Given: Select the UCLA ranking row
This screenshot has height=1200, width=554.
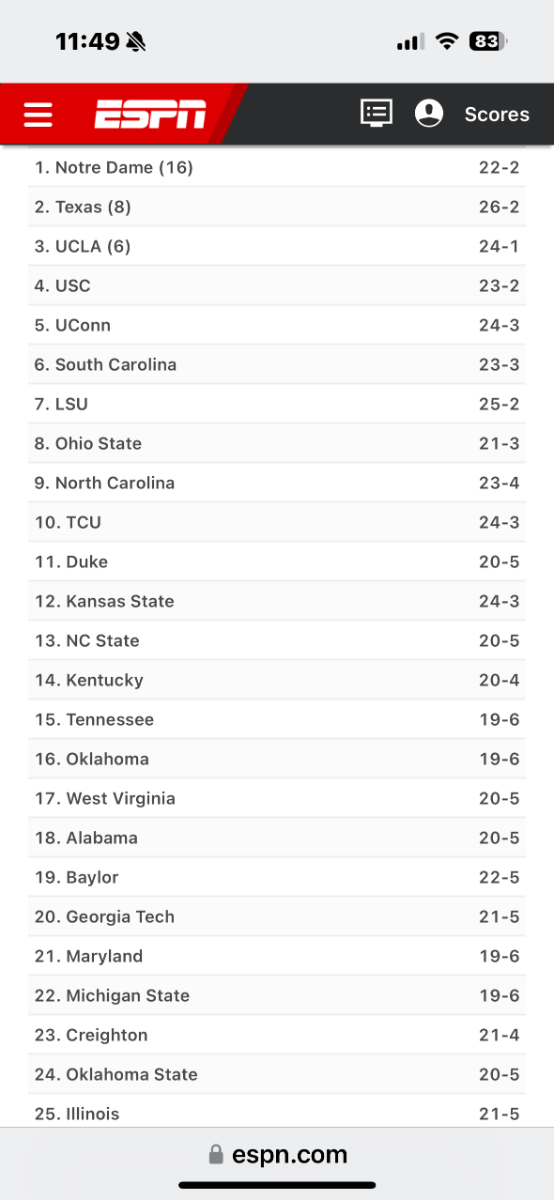Looking at the screenshot, I should click(277, 246).
